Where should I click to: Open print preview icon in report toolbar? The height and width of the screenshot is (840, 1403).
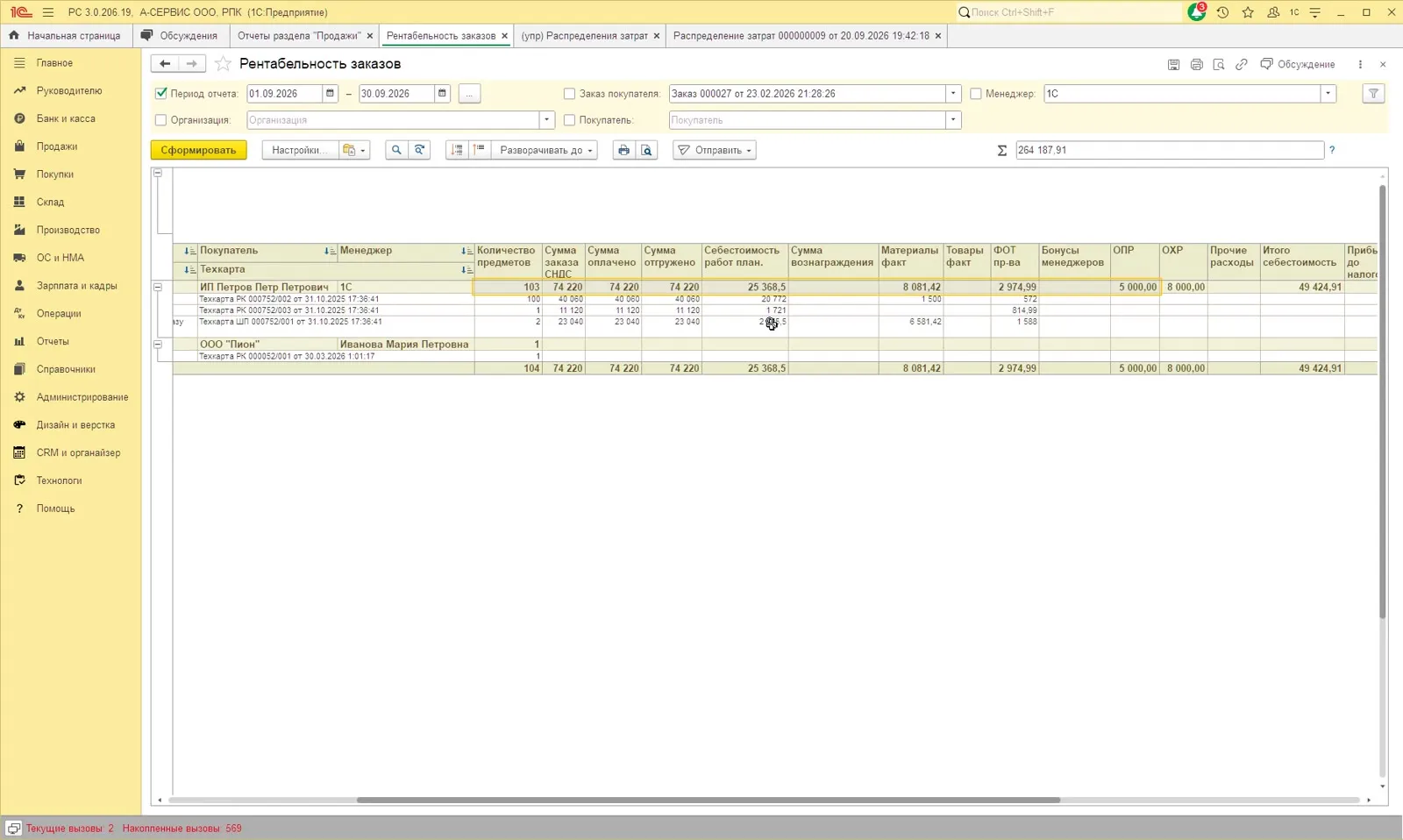[646, 150]
